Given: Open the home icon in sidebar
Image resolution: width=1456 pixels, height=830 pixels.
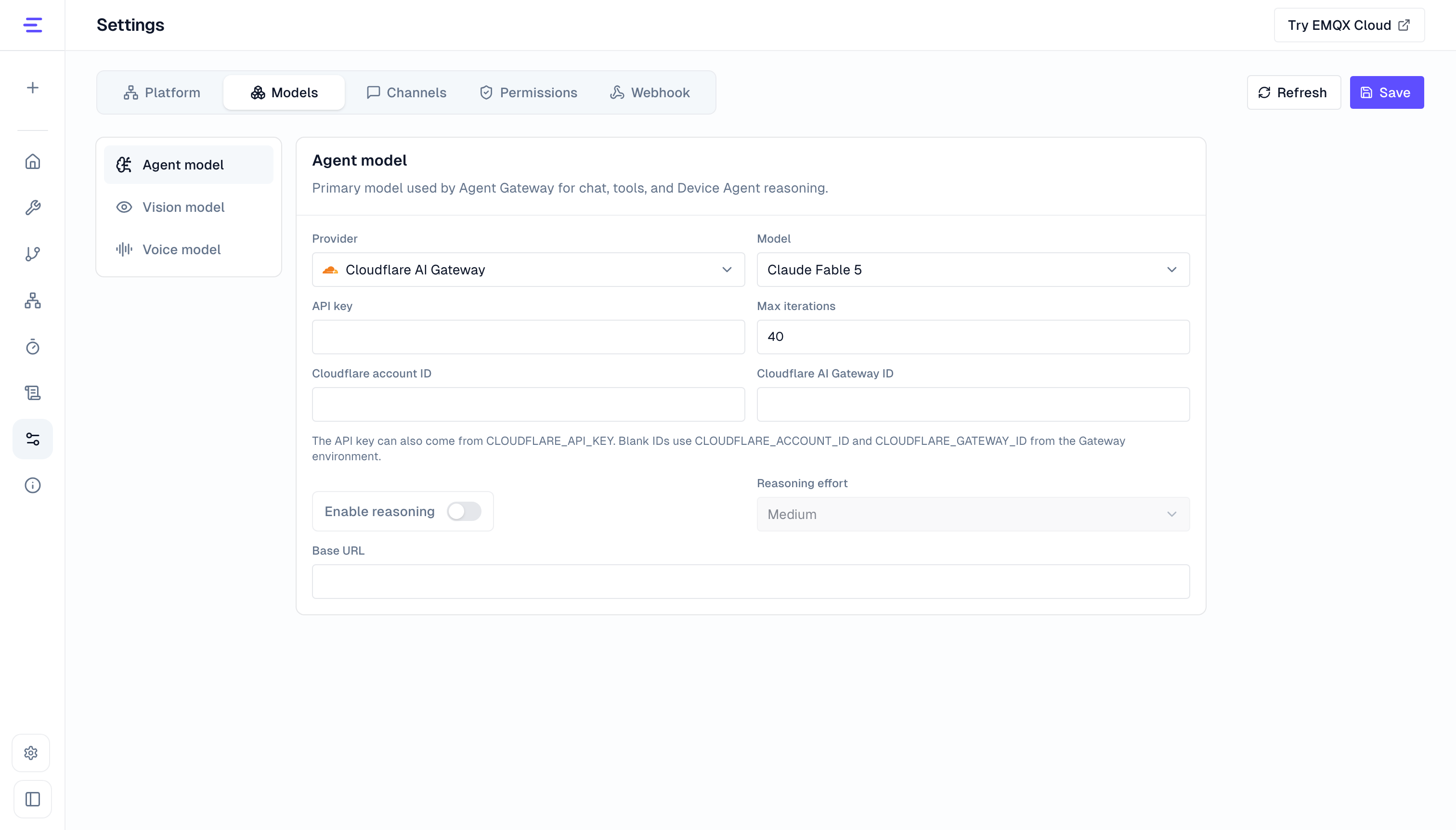Looking at the screenshot, I should click(32, 161).
